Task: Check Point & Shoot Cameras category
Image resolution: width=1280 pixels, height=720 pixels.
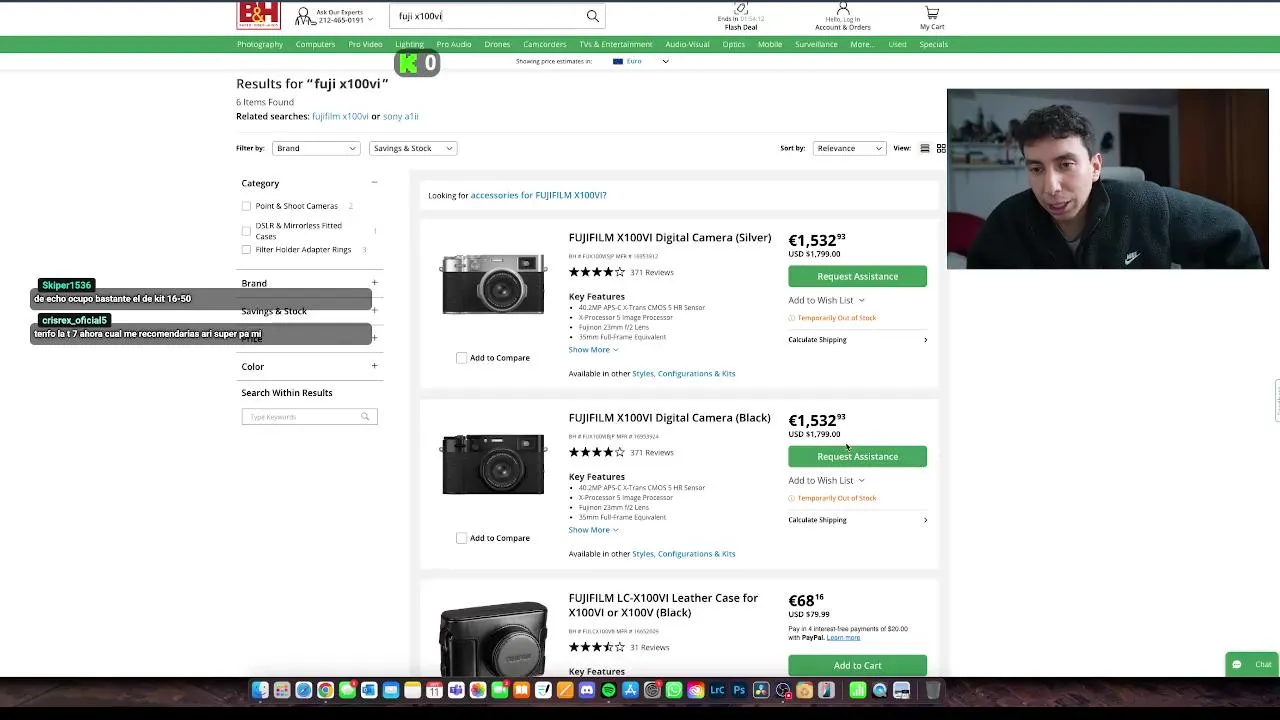Action: [246, 206]
